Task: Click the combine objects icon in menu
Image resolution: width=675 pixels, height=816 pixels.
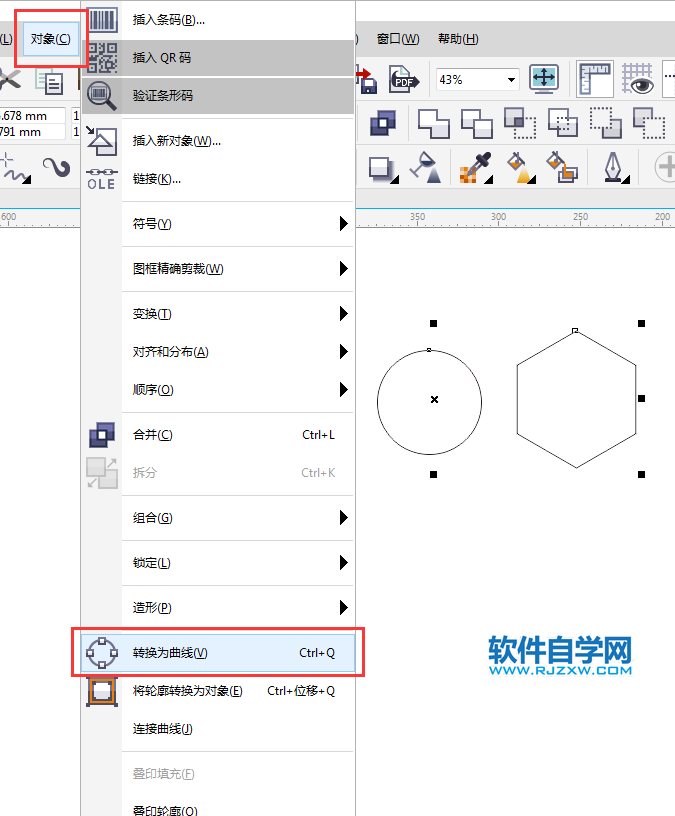Action: click(x=102, y=435)
